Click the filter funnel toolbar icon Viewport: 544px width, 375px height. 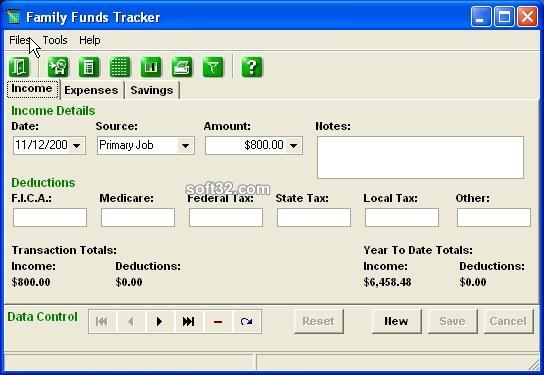(213, 67)
